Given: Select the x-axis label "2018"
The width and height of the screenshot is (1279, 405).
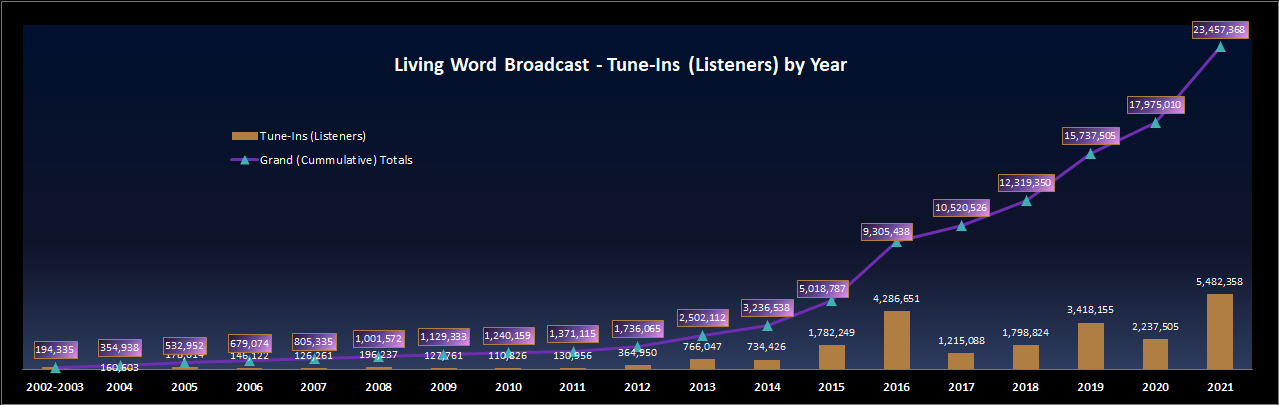Looking at the screenshot, I should (x=1025, y=386).
